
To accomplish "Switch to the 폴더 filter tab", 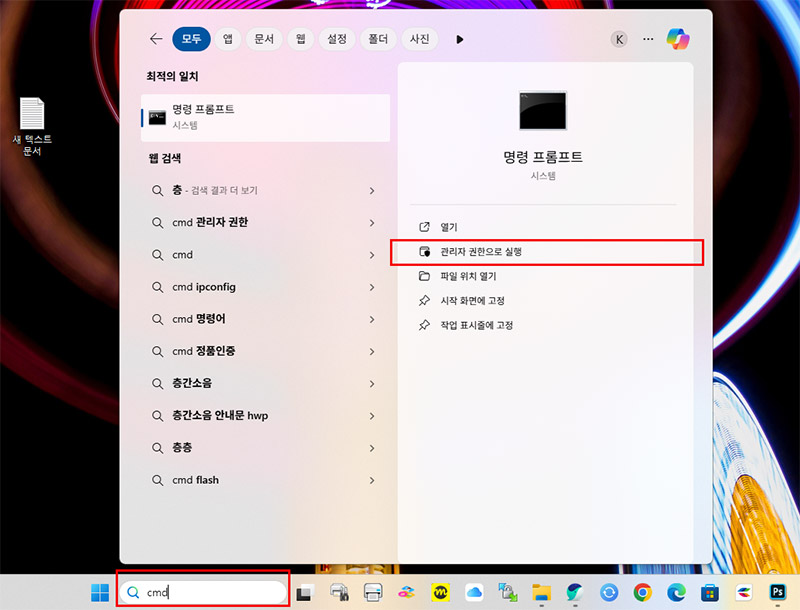I will click(x=378, y=39).
